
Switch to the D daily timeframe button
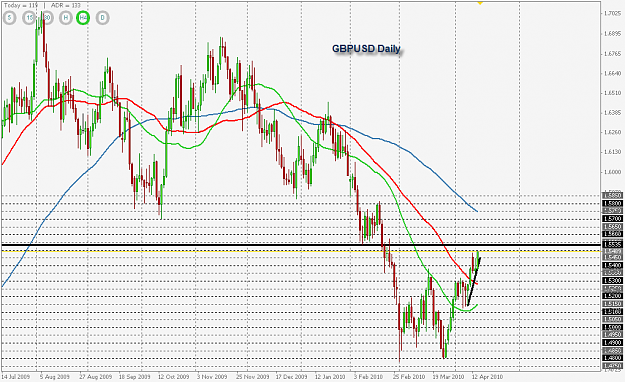click(x=102, y=18)
